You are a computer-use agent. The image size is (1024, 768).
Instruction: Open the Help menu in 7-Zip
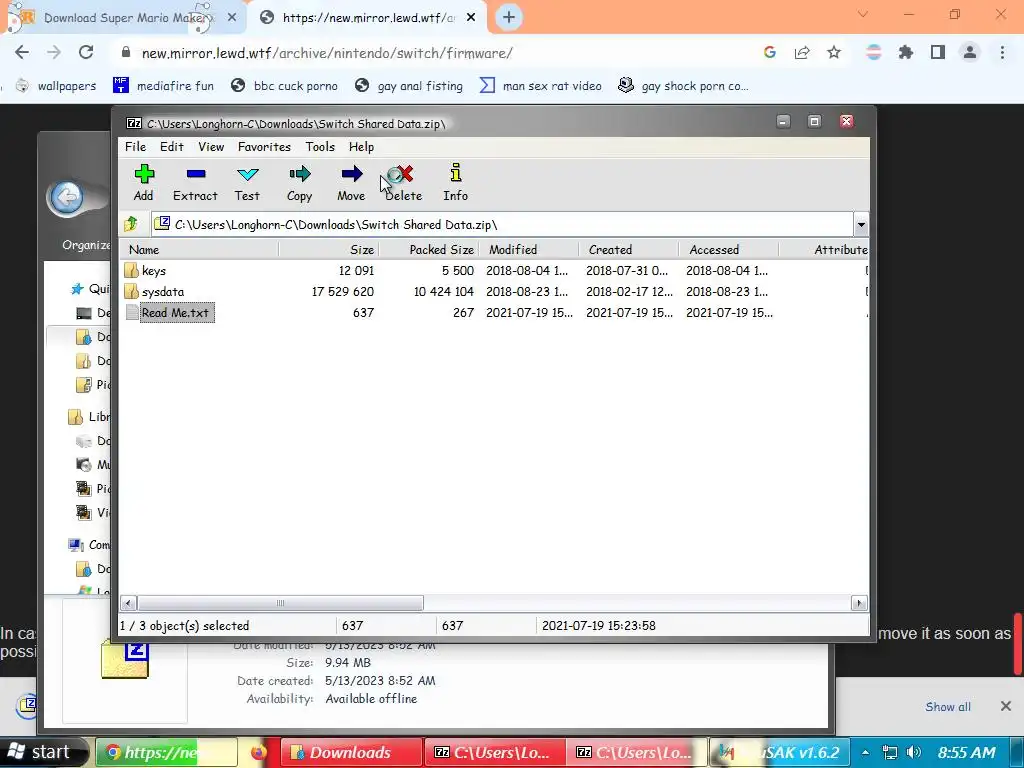[x=361, y=147]
